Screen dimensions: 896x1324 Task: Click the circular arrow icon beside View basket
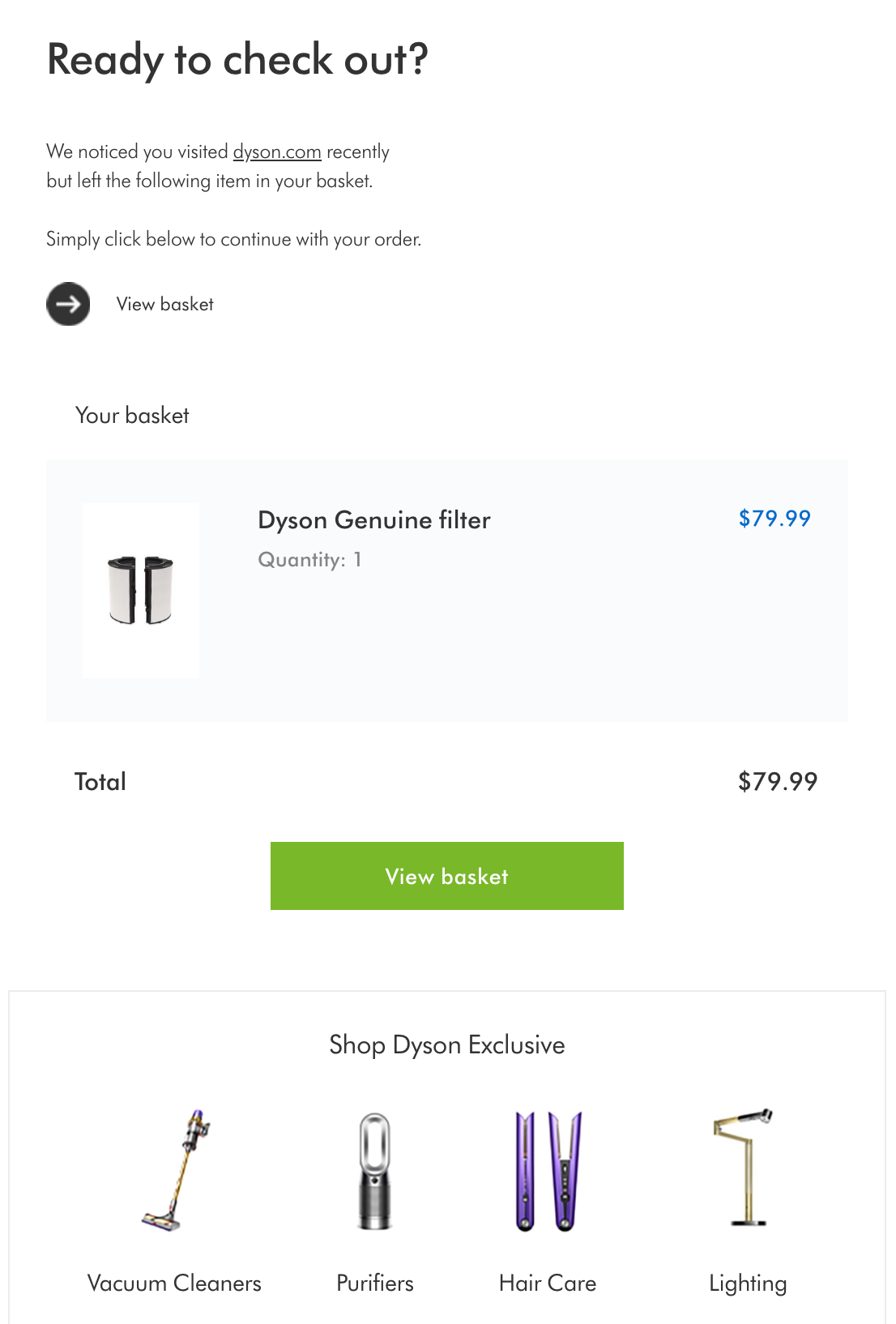68,305
